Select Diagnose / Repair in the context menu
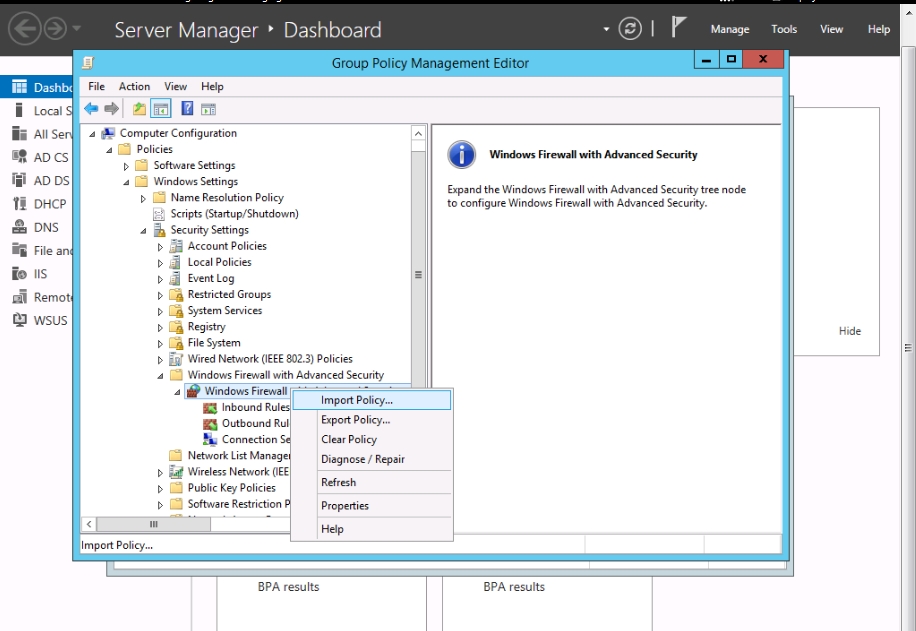916x631 pixels. pyautogui.click(x=372, y=459)
